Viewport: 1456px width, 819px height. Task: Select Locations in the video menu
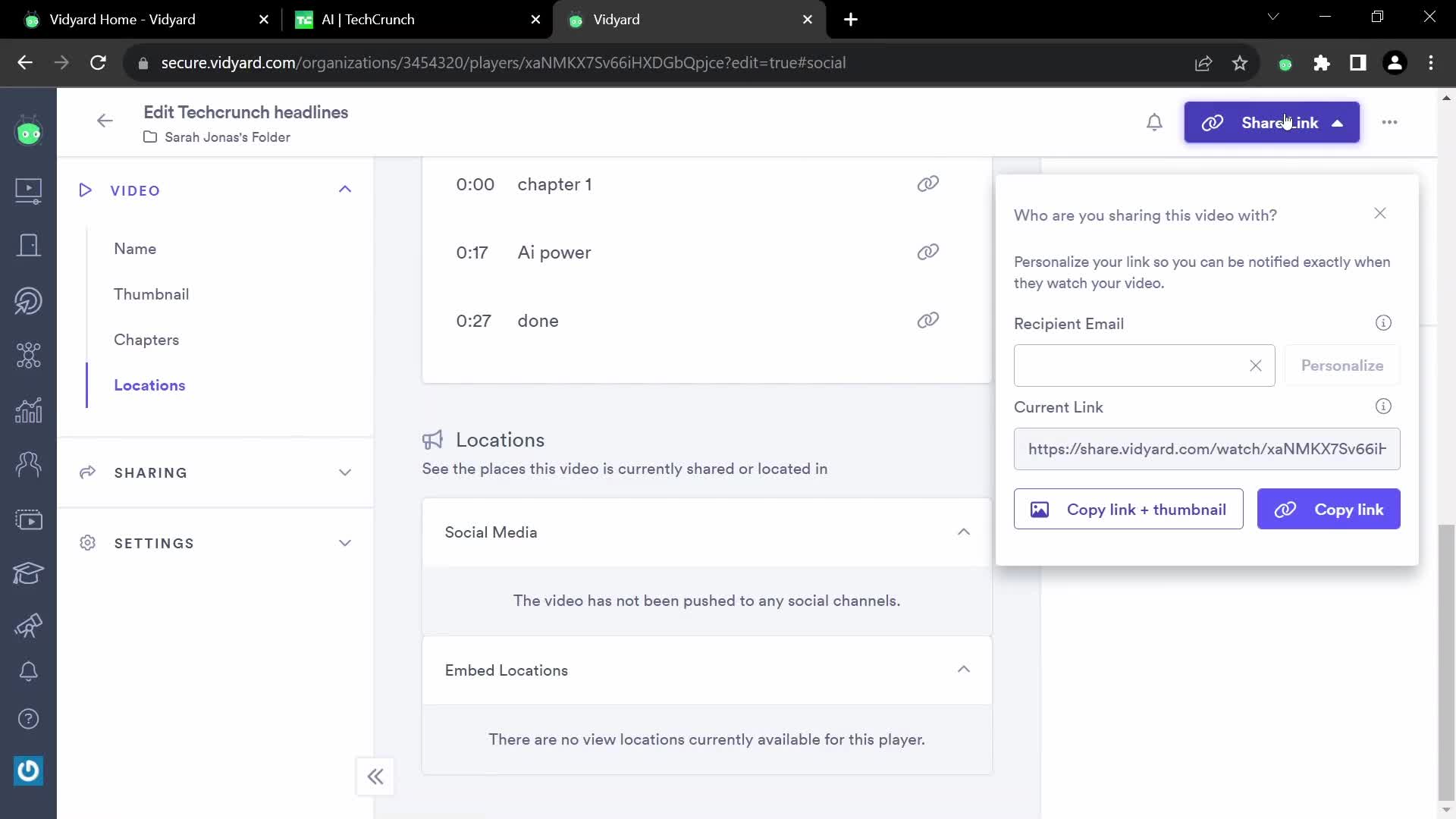pos(149,385)
